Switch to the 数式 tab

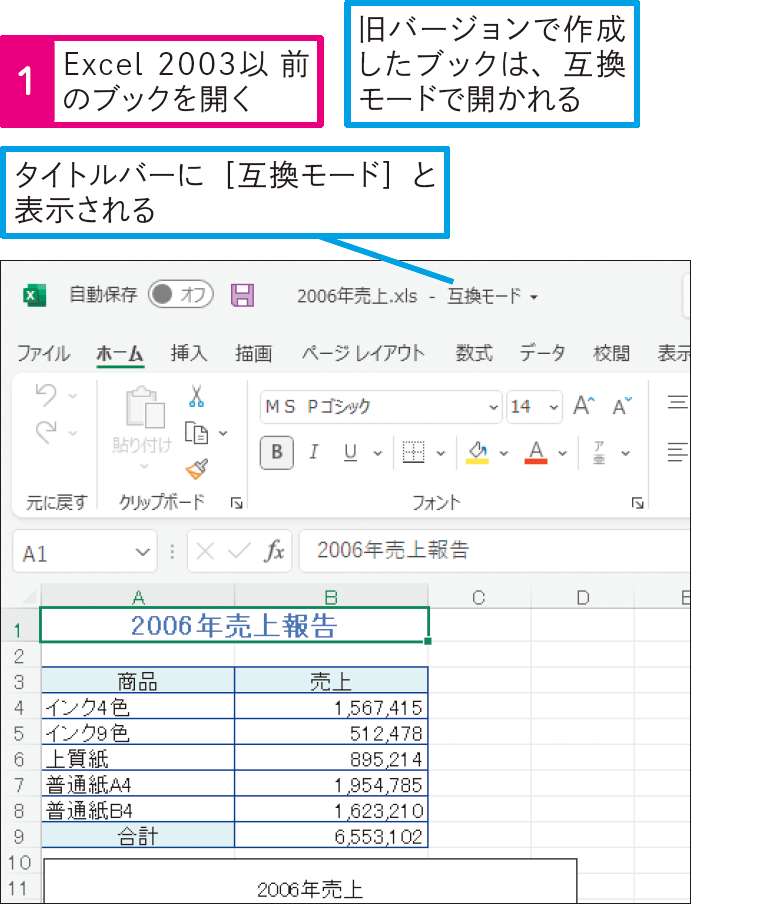coord(474,353)
